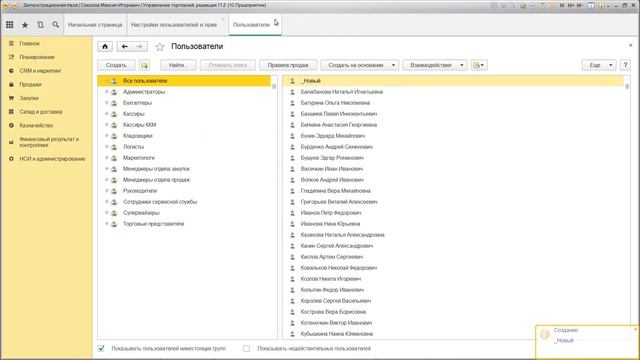Screen dimensions: 640x360
Task: Open _Новый link in notification
Action: tap(564, 340)
